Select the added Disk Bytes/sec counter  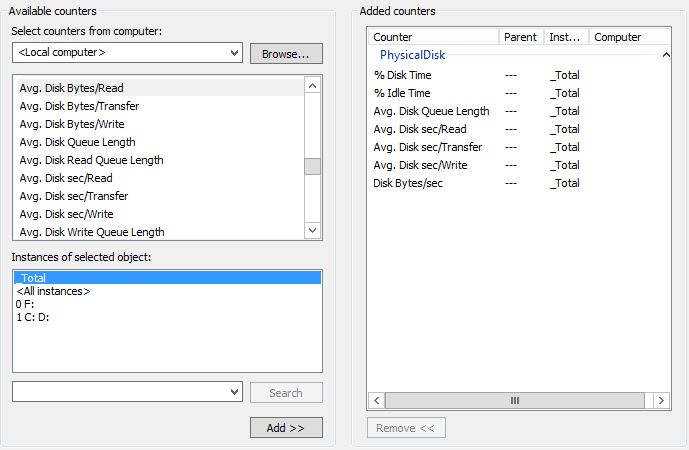[519, 183]
